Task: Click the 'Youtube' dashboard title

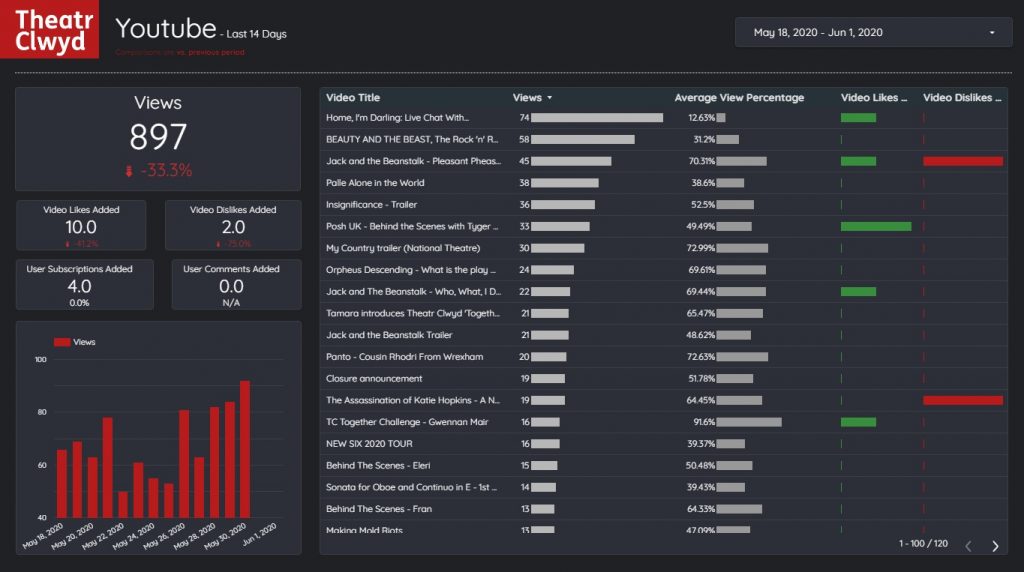Action: (166, 29)
